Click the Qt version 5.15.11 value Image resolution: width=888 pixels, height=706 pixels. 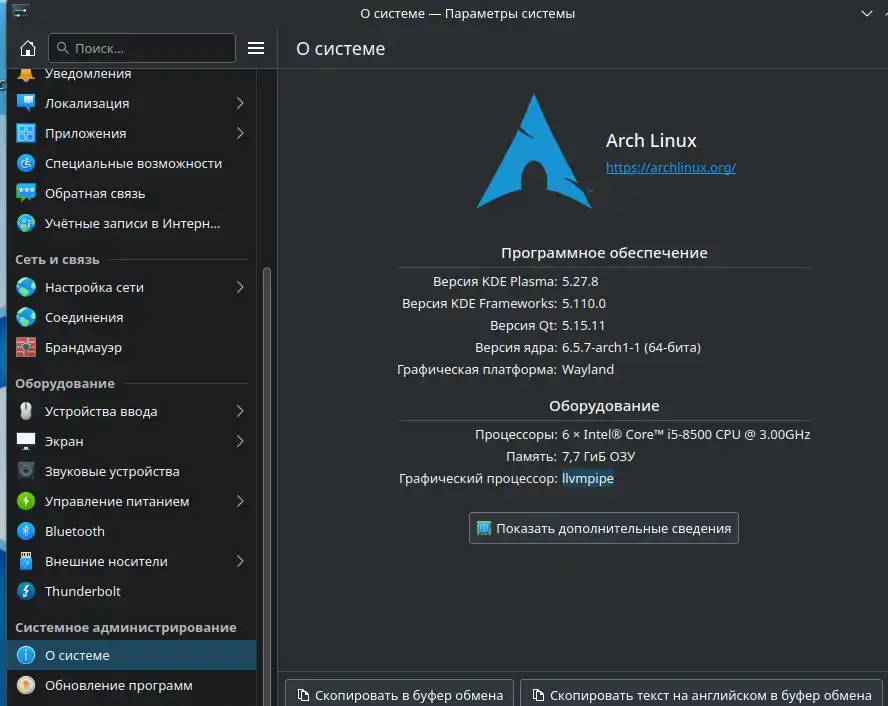[583, 326]
